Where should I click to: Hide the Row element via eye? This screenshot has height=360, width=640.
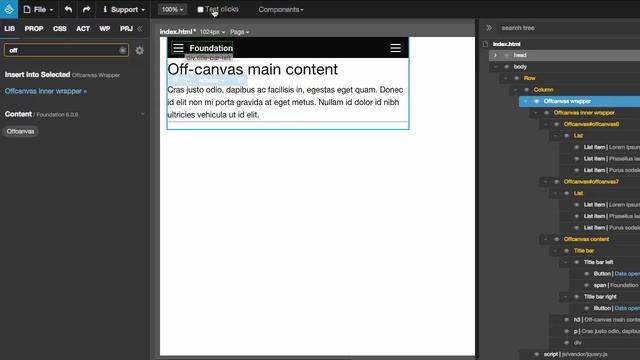517,78
